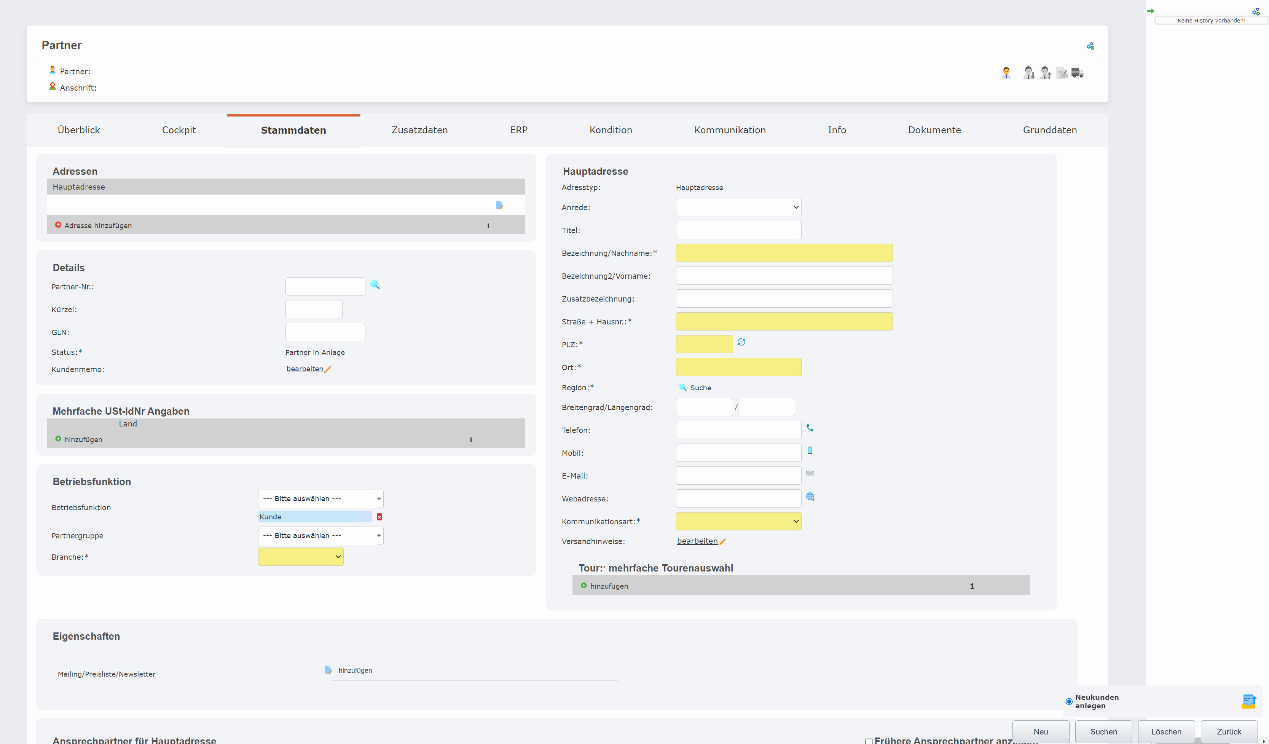The height and width of the screenshot is (744, 1269).
Task: Open the Kondition tab
Action: tap(610, 130)
